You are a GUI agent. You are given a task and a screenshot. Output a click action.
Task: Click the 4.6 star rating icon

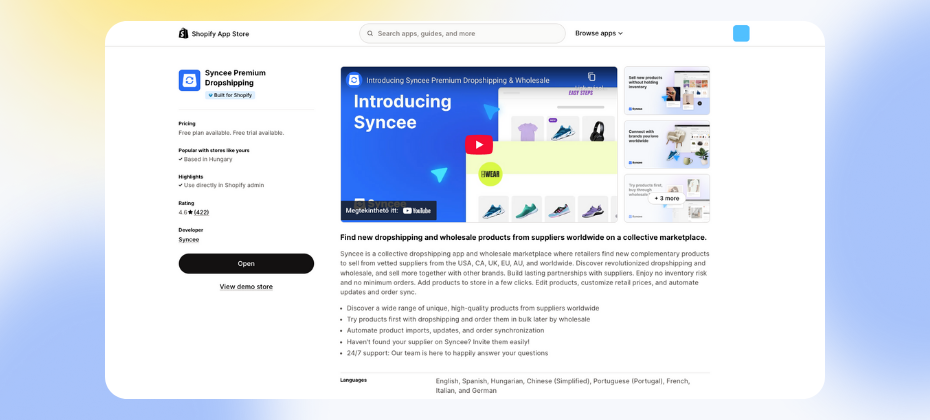pyautogui.click(x=190, y=212)
